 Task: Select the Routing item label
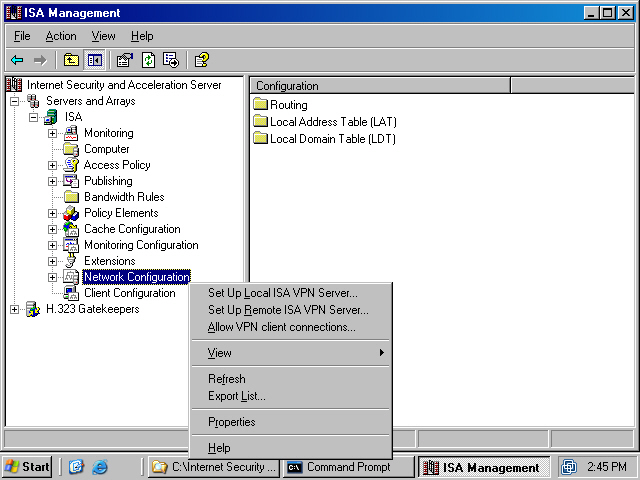click(x=289, y=104)
